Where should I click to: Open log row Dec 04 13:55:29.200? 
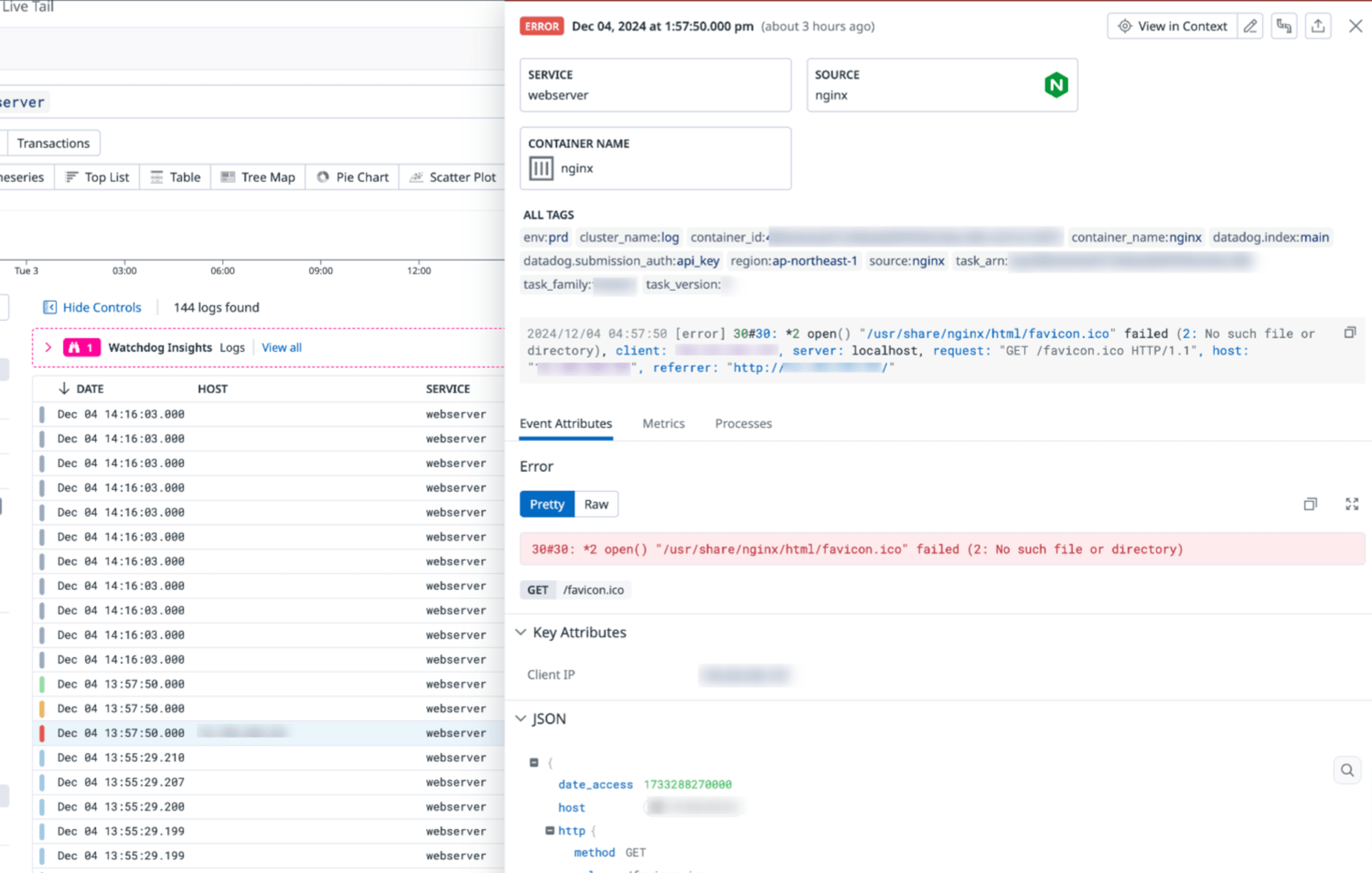point(268,806)
